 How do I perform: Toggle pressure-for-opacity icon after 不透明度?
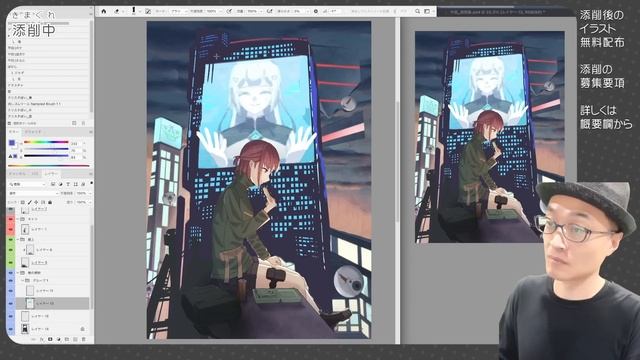(x=229, y=11)
